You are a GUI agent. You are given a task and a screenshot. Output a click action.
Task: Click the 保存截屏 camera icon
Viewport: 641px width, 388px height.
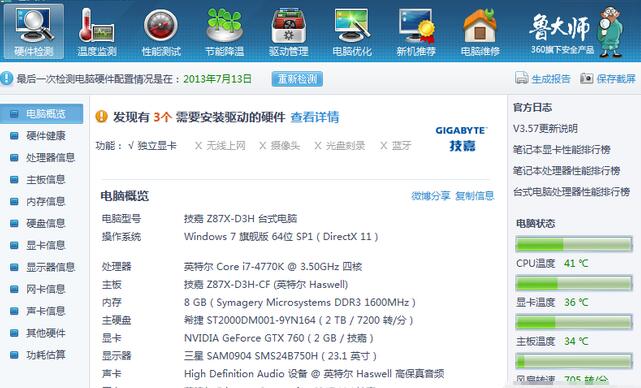tap(587, 78)
